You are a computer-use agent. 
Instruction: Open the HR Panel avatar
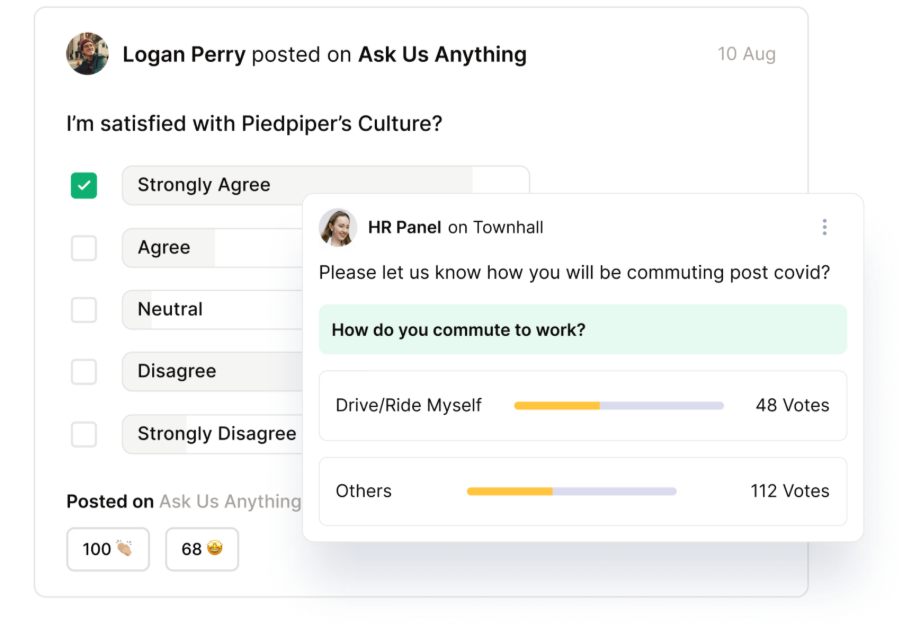pyautogui.click(x=338, y=228)
